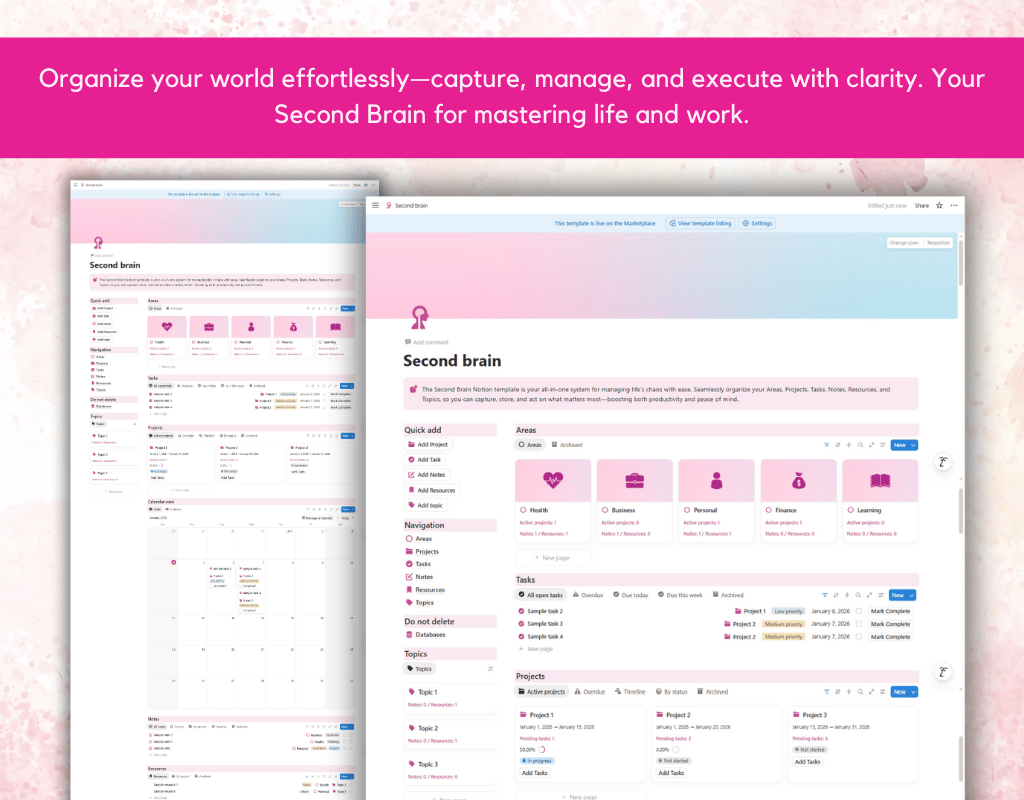
Task: Click the search icon in Tasks toolbar
Action: (858, 595)
